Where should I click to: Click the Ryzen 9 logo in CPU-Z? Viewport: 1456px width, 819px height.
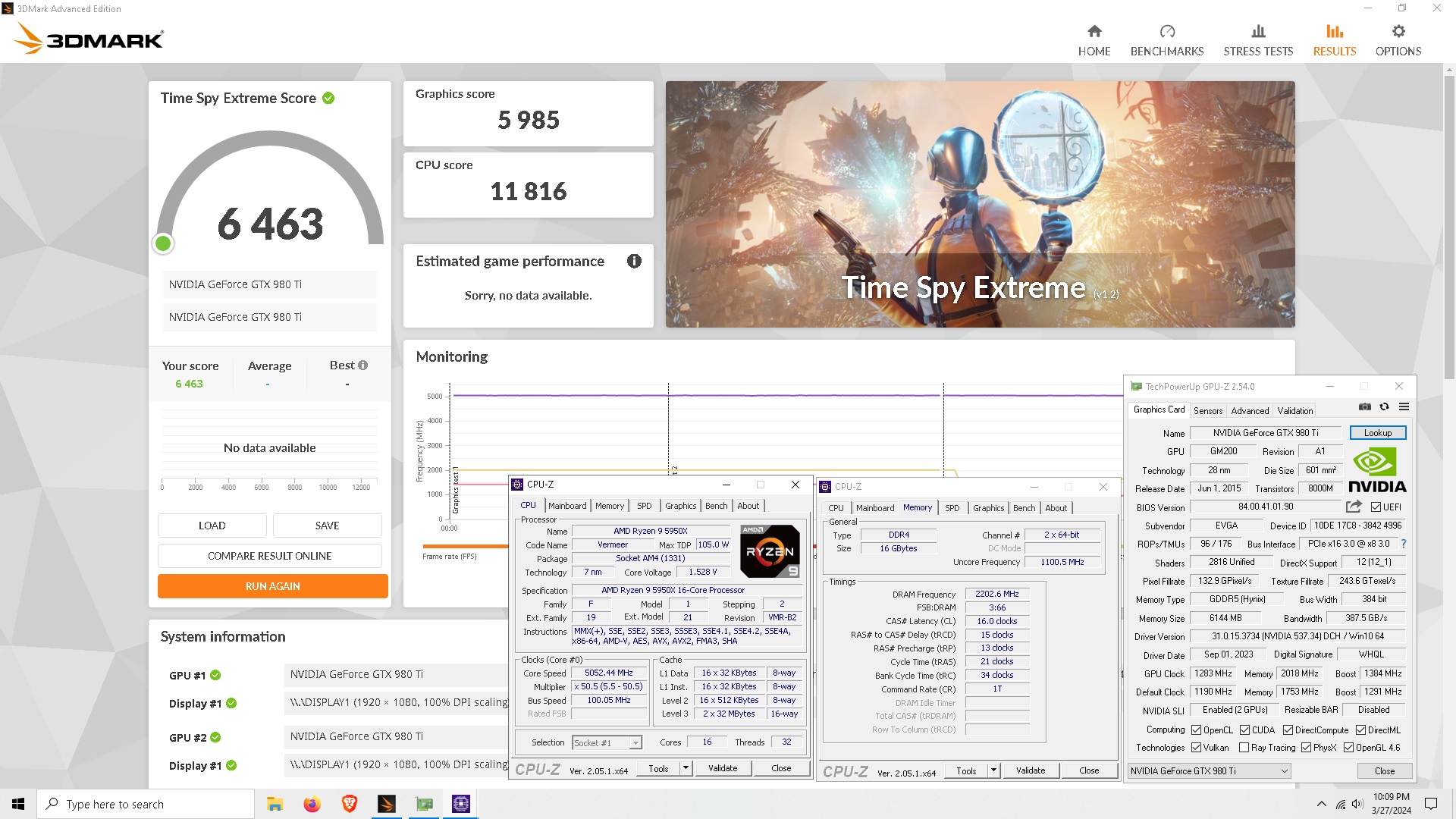pos(770,551)
